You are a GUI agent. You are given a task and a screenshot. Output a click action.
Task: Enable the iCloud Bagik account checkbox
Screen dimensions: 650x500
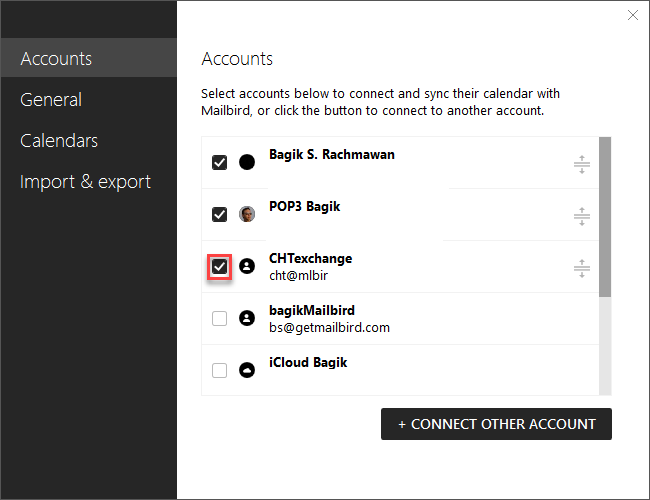tap(219, 370)
